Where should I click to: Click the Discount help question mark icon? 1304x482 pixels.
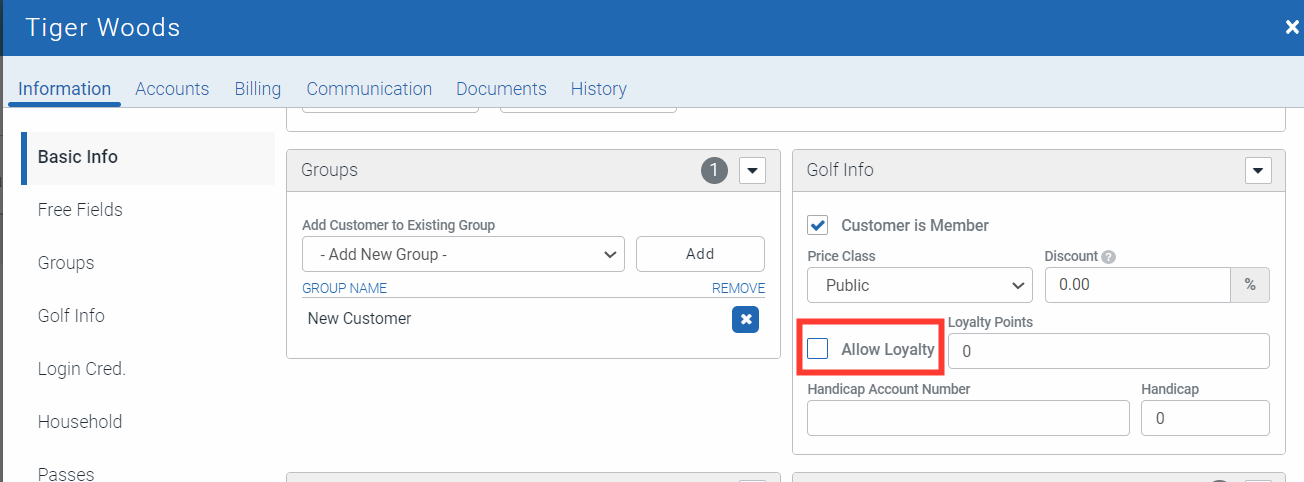pyautogui.click(x=1108, y=257)
